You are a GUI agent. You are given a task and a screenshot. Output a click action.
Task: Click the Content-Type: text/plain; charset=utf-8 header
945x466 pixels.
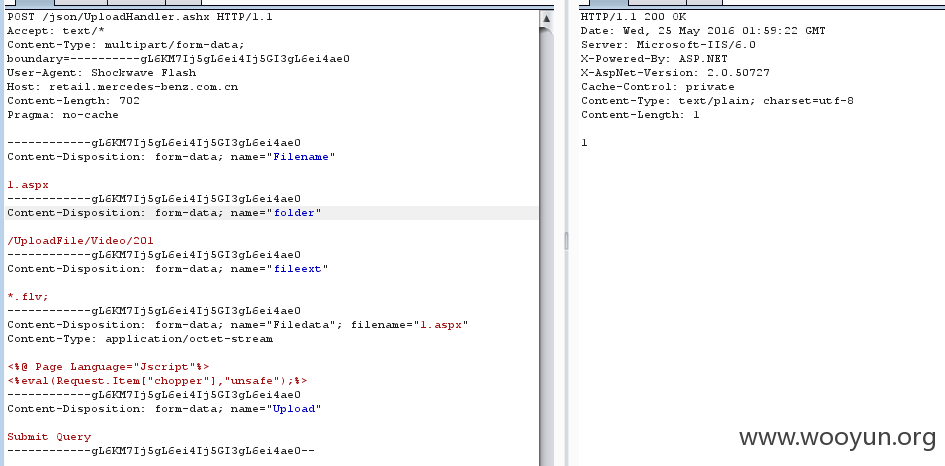tap(717, 101)
